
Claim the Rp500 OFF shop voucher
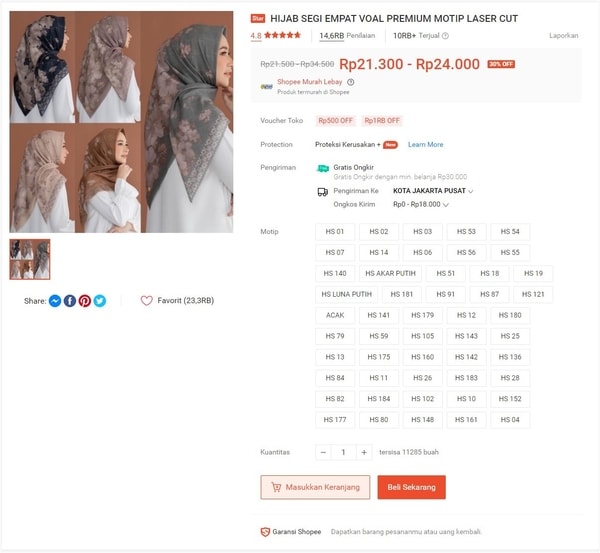pos(335,121)
